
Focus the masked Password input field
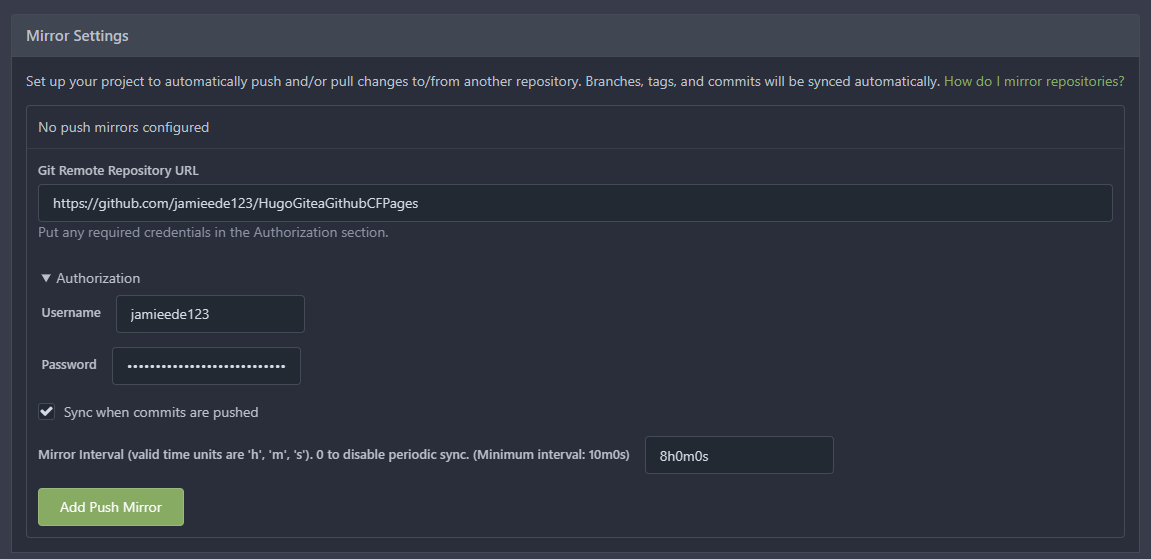(x=206, y=366)
